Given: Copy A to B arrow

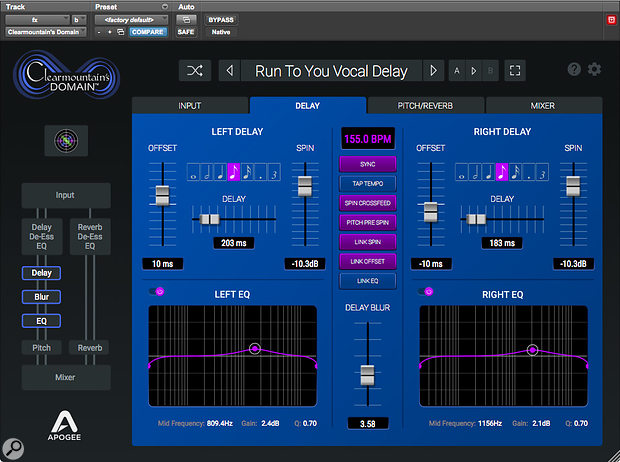Looking at the screenshot, I should (474, 71).
